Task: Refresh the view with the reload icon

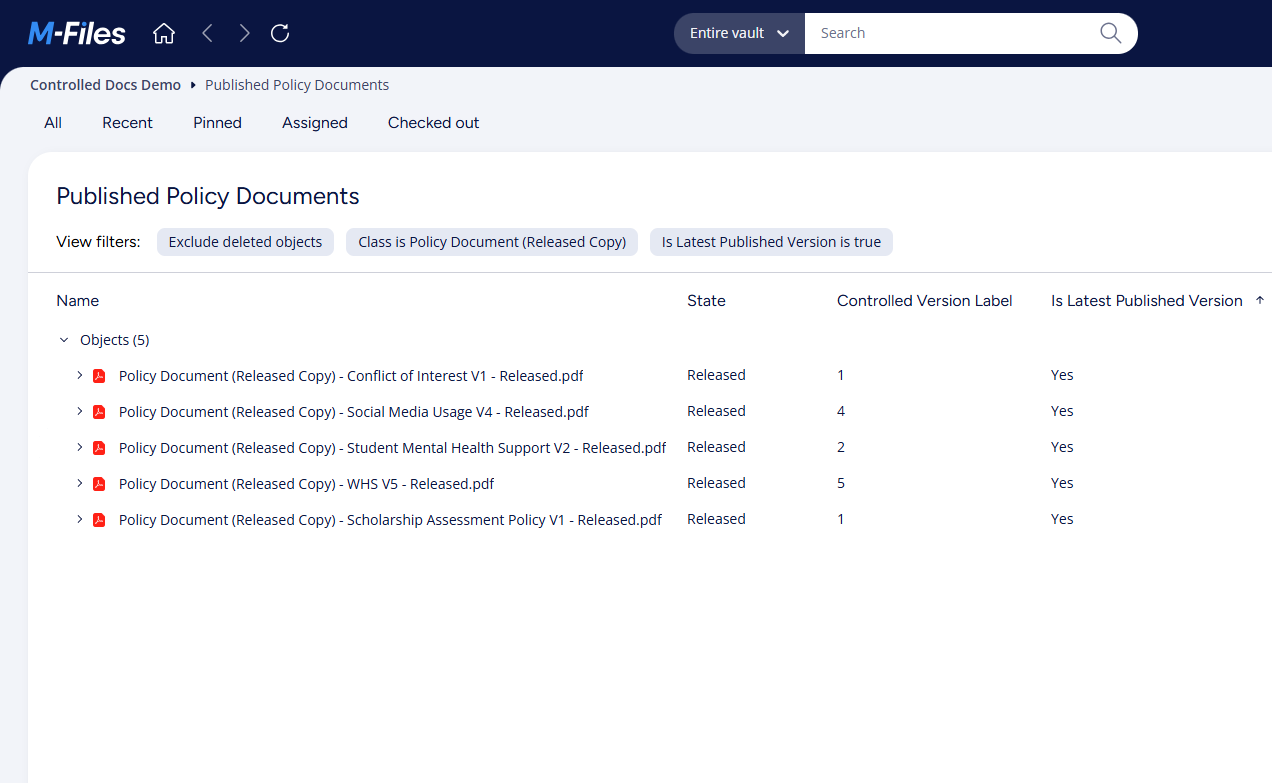Action: [281, 33]
